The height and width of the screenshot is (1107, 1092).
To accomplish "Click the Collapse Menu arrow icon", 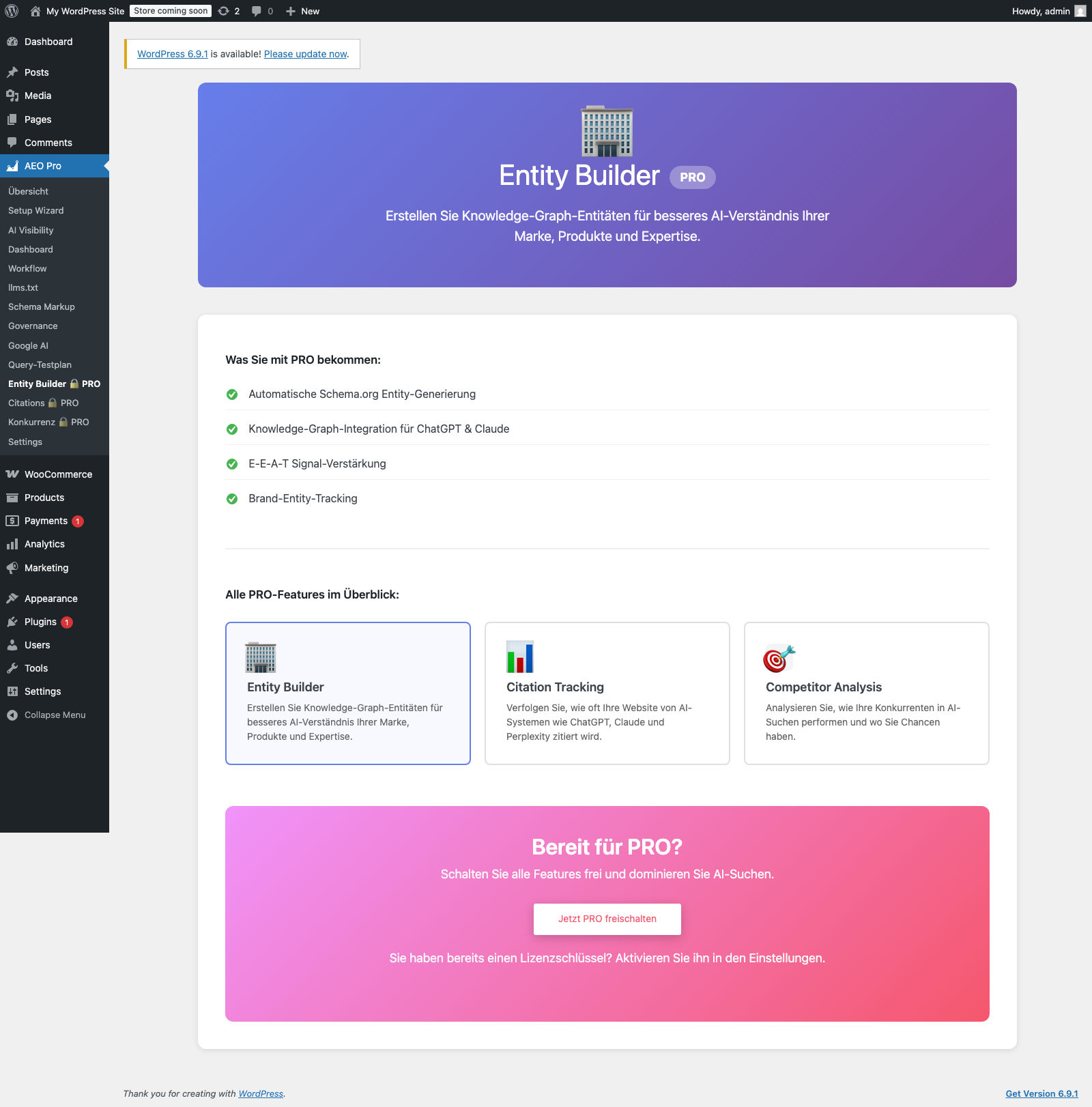I will point(12,715).
